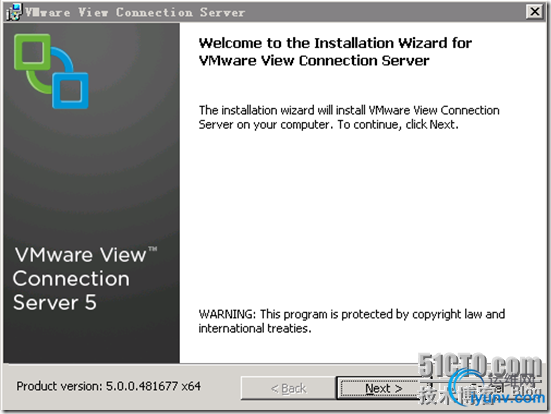Click the Next button
Viewport: 551px width, 414px height.
(x=383, y=388)
